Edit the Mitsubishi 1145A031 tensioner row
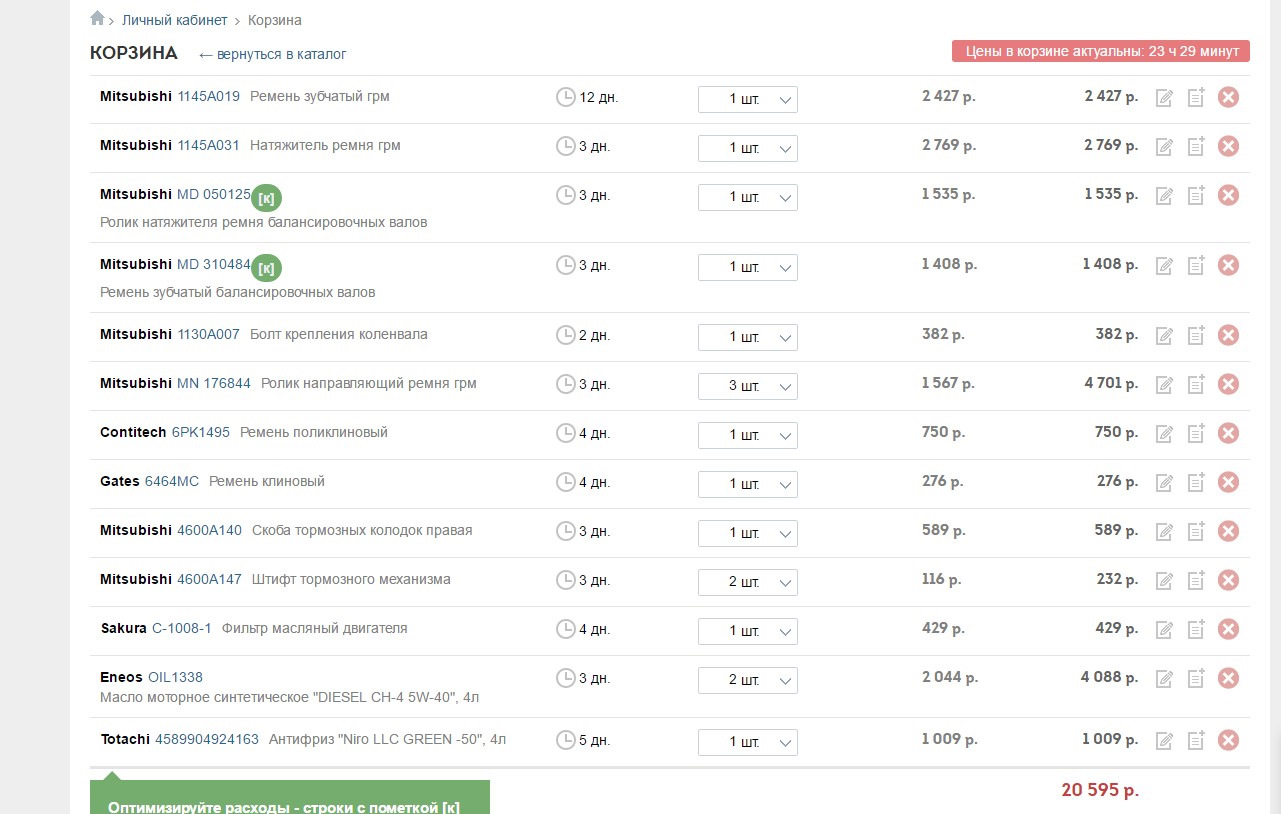Image resolution: width=1281 pixels, height=814 pixels. point(1164,147)
